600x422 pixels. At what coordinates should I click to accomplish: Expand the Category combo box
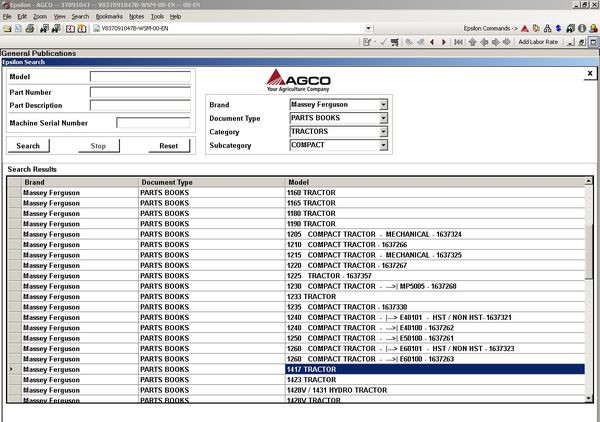point(383,131)
